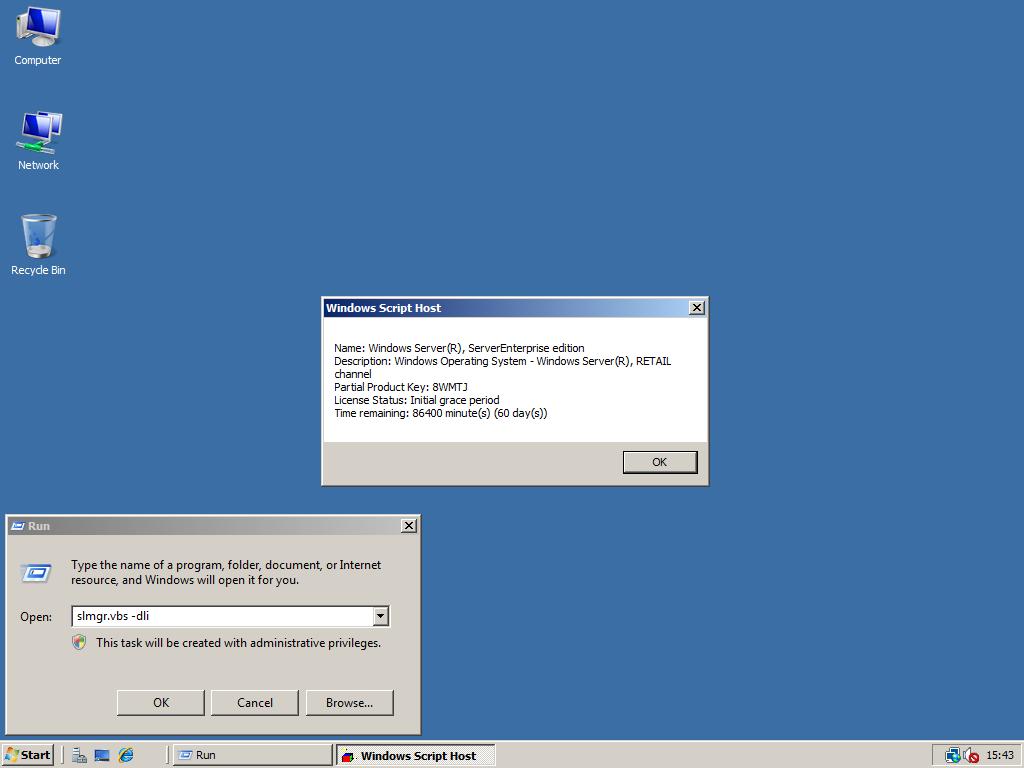Click OK in Windows Script Host dialog

pos(660,462)
